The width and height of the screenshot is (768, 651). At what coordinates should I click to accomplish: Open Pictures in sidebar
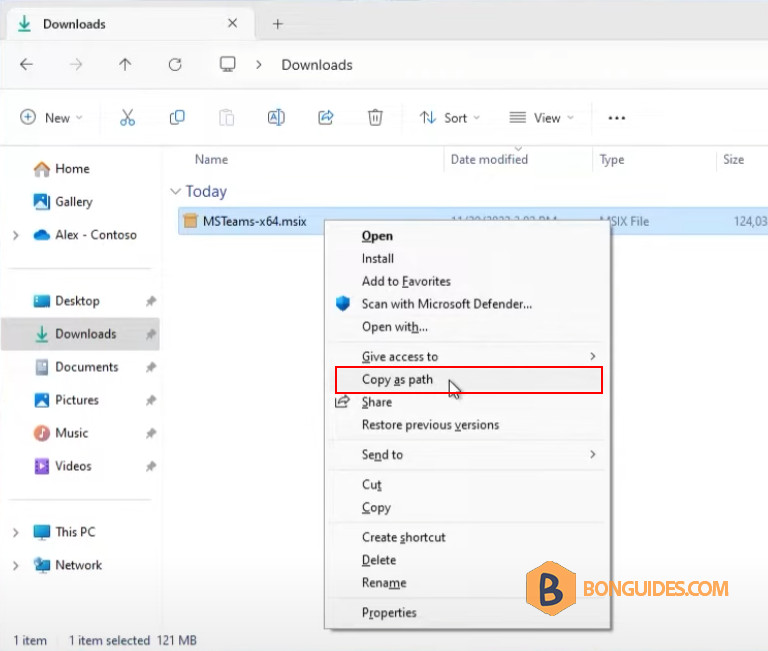click(x=66, y=400)
